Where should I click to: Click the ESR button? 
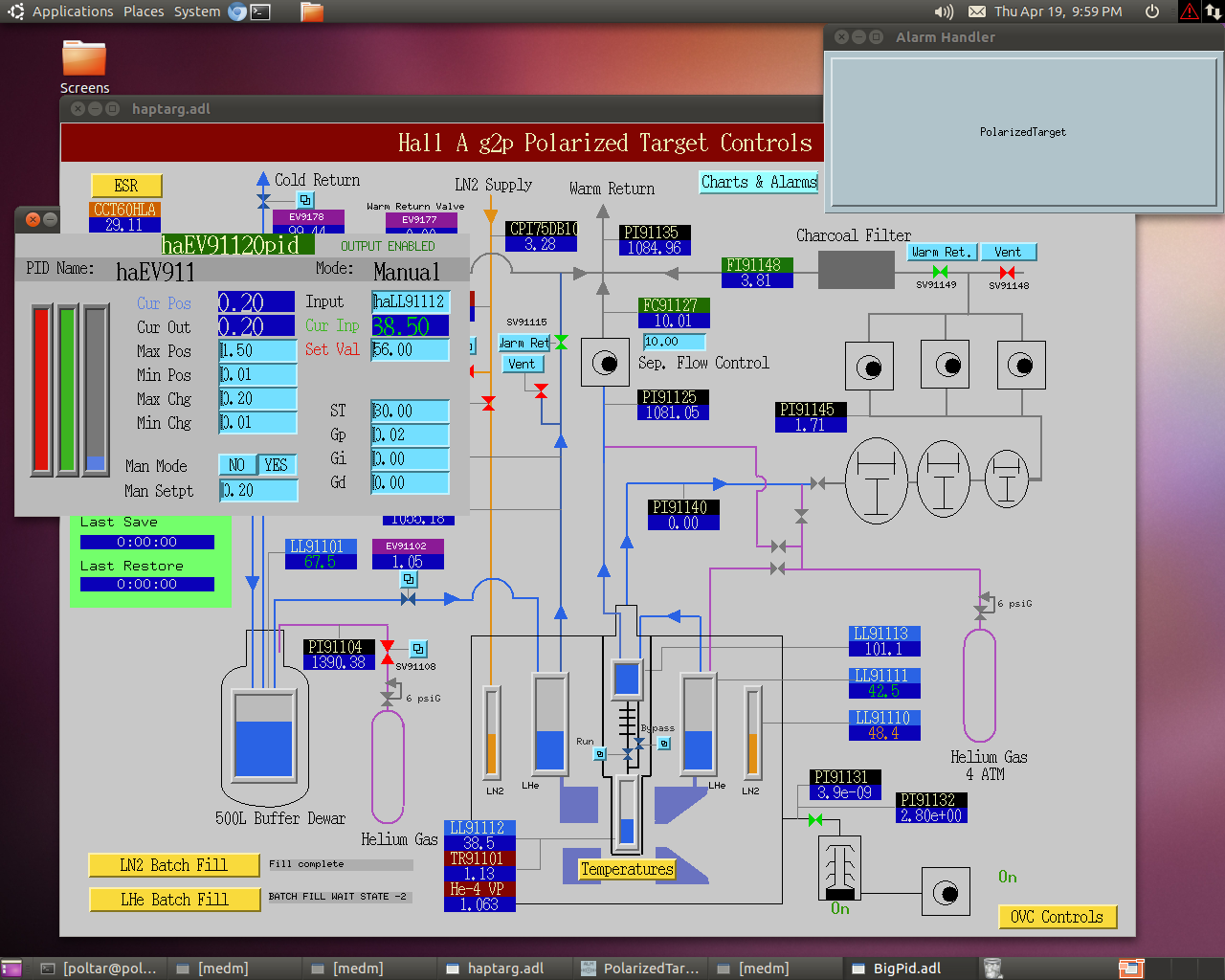click(126, 186)
